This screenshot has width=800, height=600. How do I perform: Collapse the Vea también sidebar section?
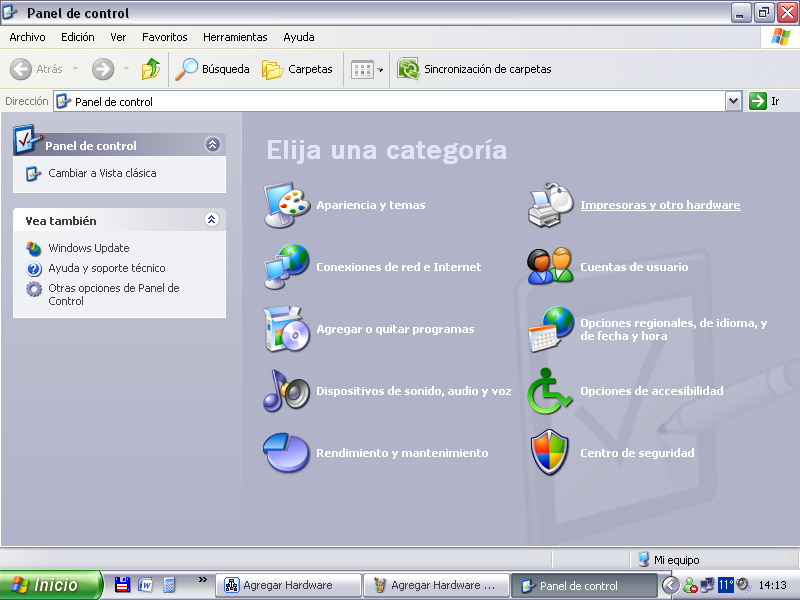[212, 220]
